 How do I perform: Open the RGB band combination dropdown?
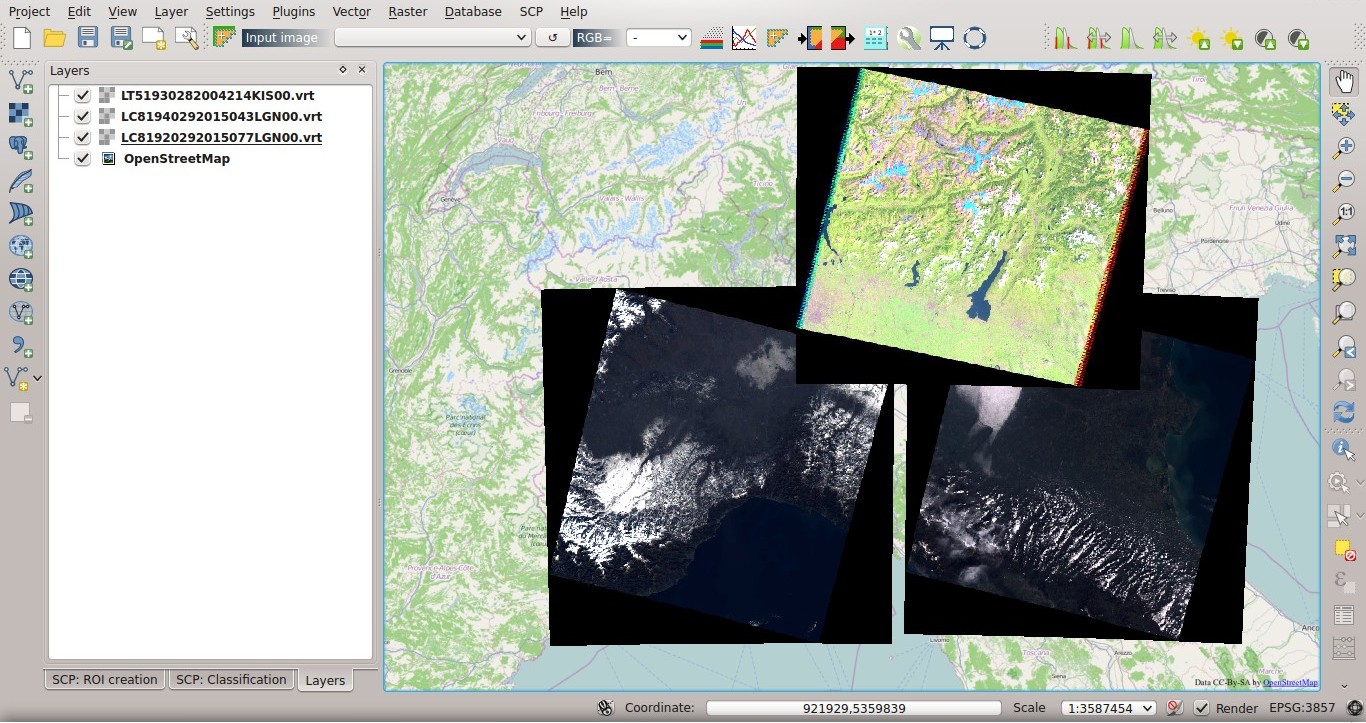pyautogui.click(x=657, y=37)
